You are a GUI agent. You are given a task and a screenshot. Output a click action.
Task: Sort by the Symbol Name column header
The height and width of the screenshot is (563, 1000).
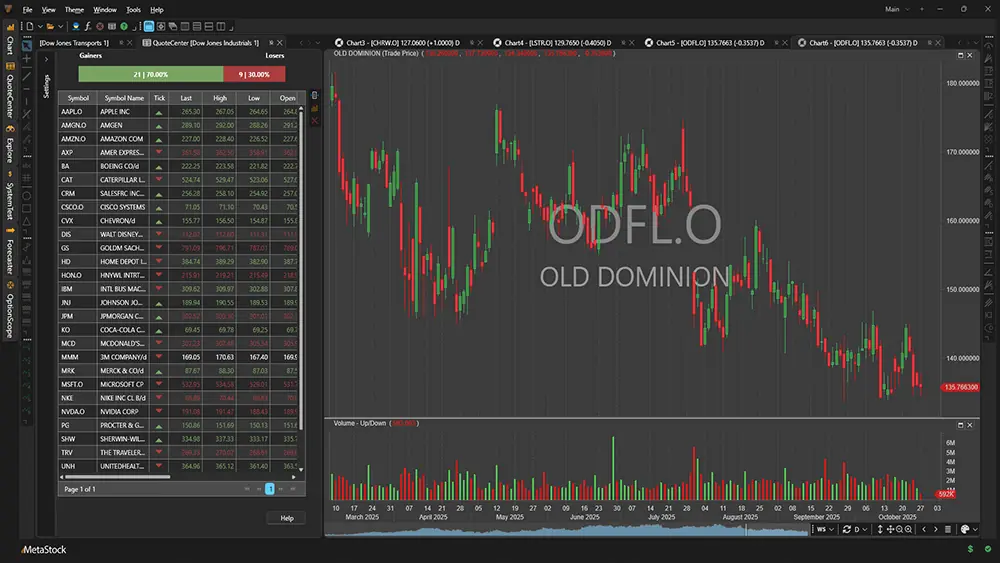point(122,98)
